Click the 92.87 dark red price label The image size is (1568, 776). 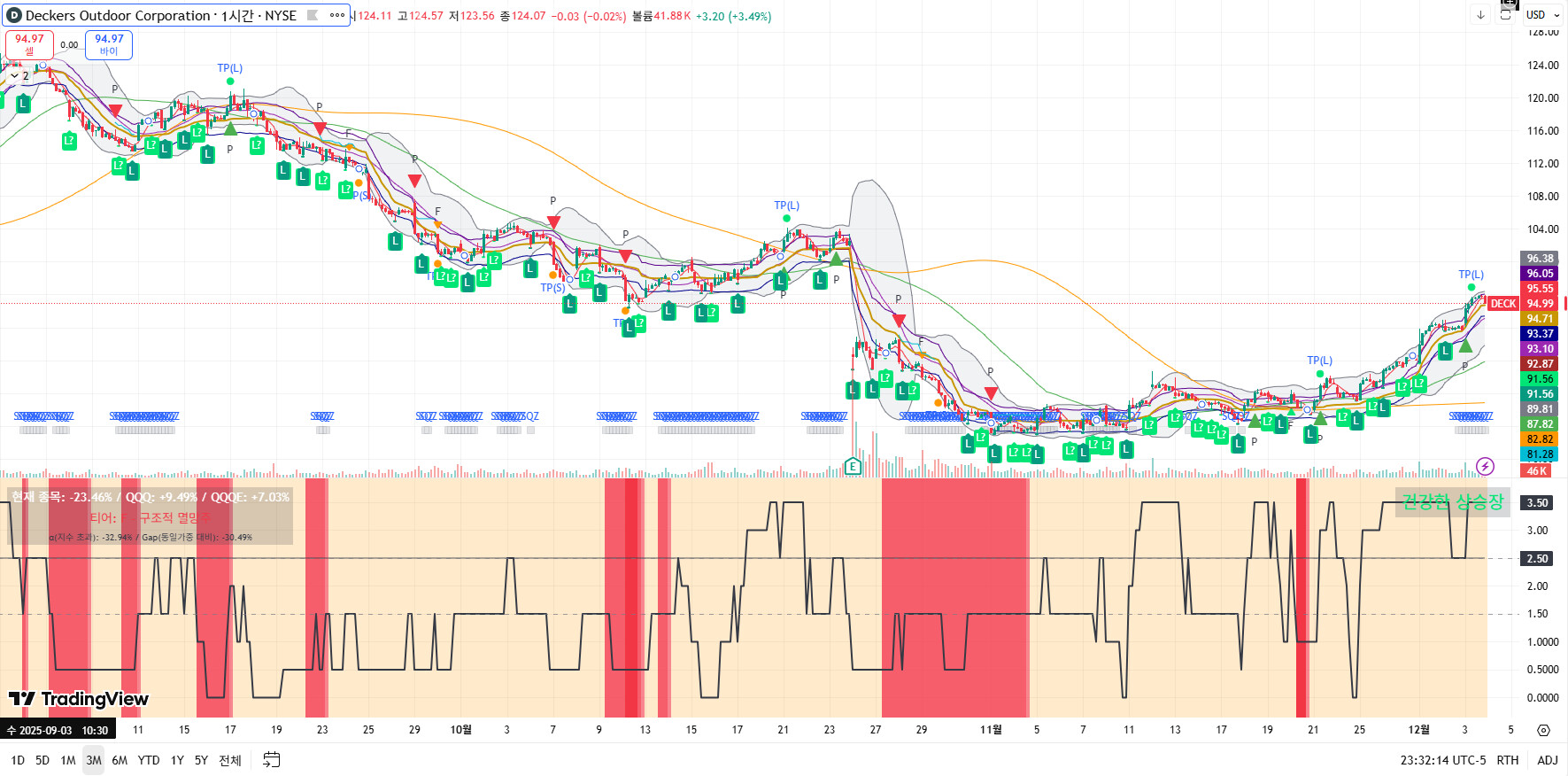(x=1540, y=364)
